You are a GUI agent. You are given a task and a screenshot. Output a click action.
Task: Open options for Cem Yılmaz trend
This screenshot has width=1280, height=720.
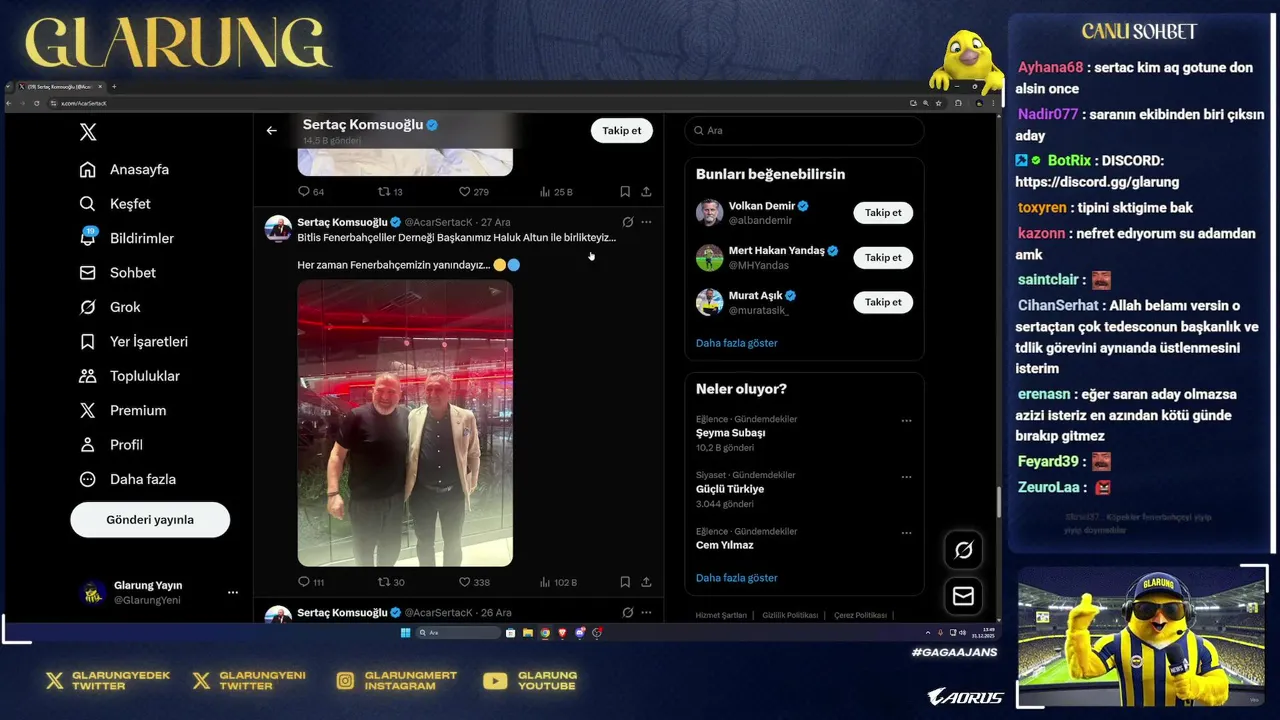(x=906, y=533)
